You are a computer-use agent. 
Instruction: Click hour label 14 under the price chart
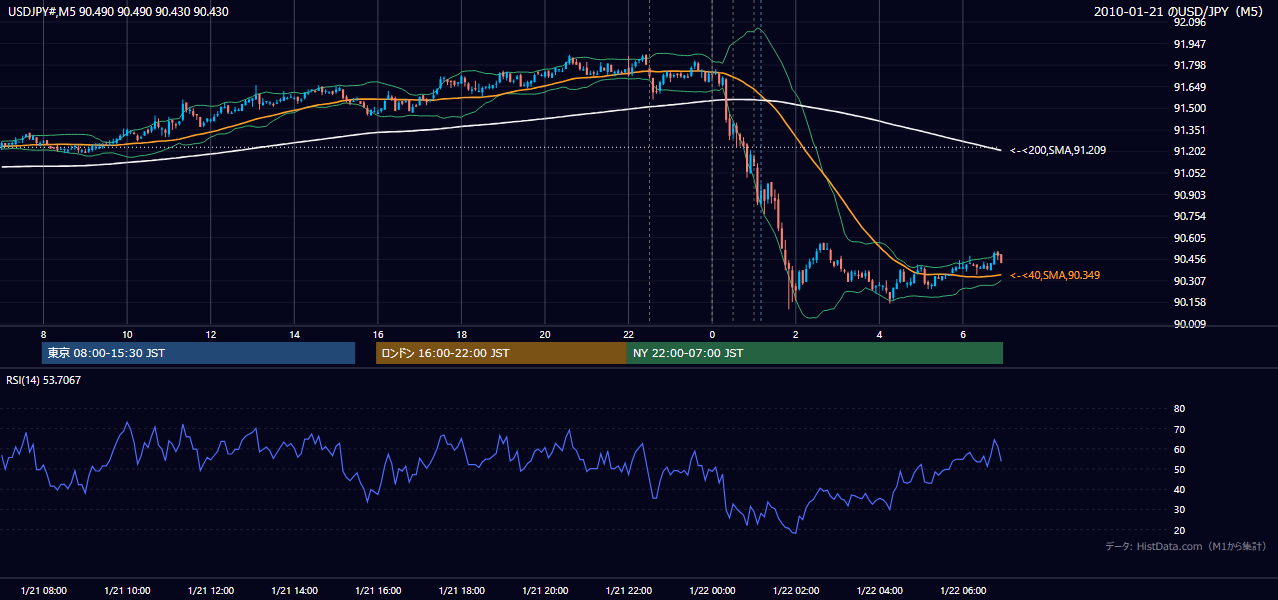294,334
